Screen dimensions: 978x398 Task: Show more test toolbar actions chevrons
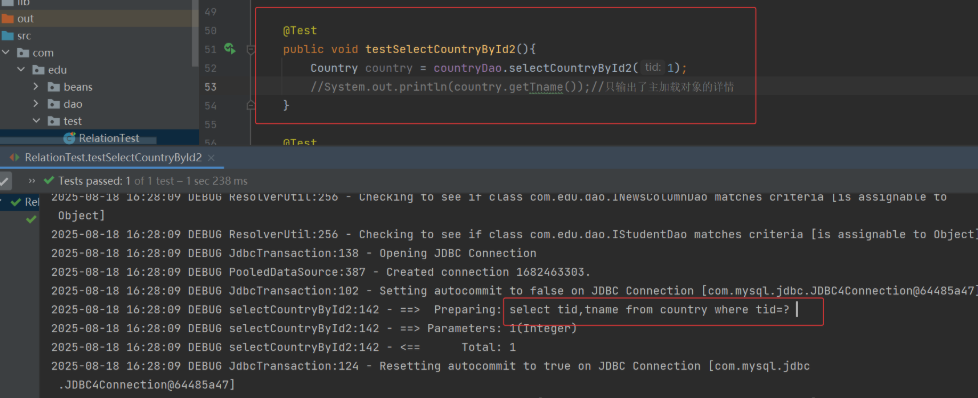[x=32, y=181]
